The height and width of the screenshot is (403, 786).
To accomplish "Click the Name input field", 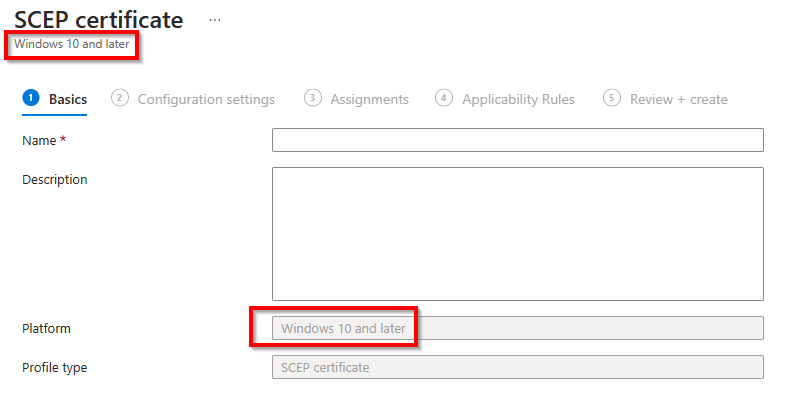I will [518, 140].
